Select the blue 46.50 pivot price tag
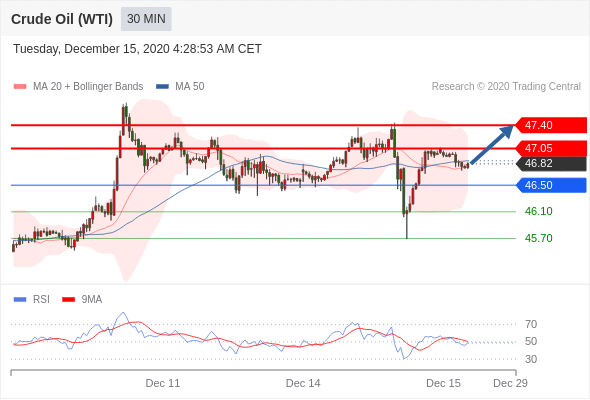 550,185
